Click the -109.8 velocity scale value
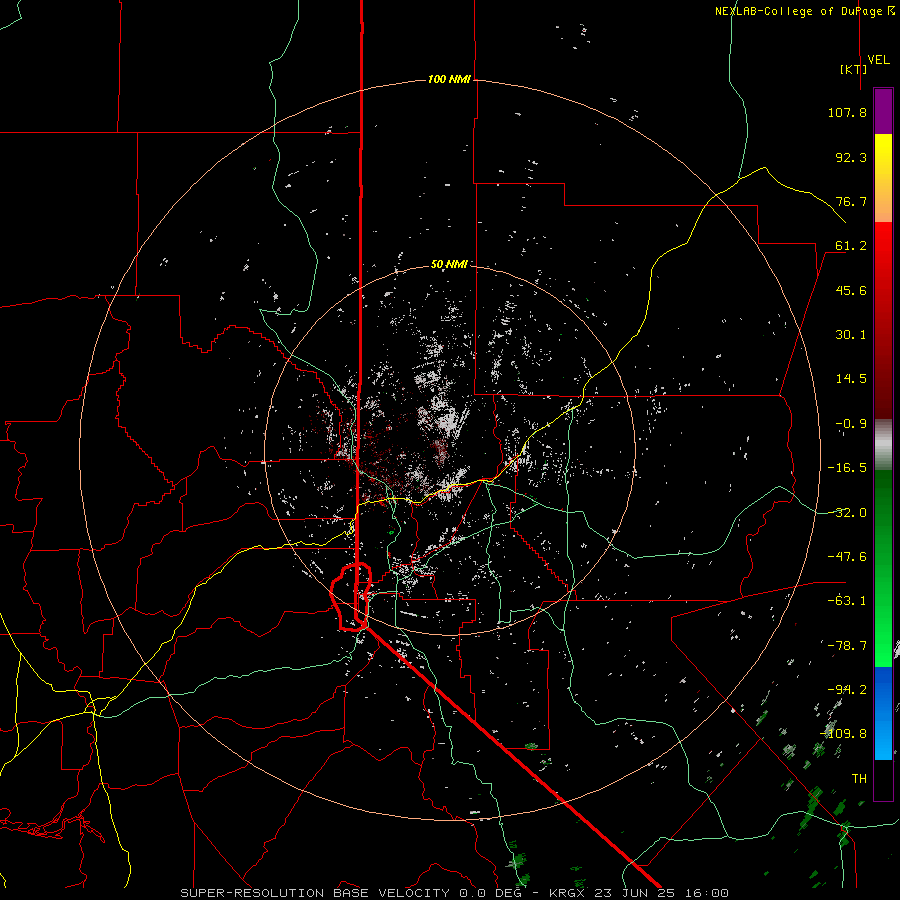Image resolution: width=900 pixels, height=900 pixels. click(x=844, y=734)
